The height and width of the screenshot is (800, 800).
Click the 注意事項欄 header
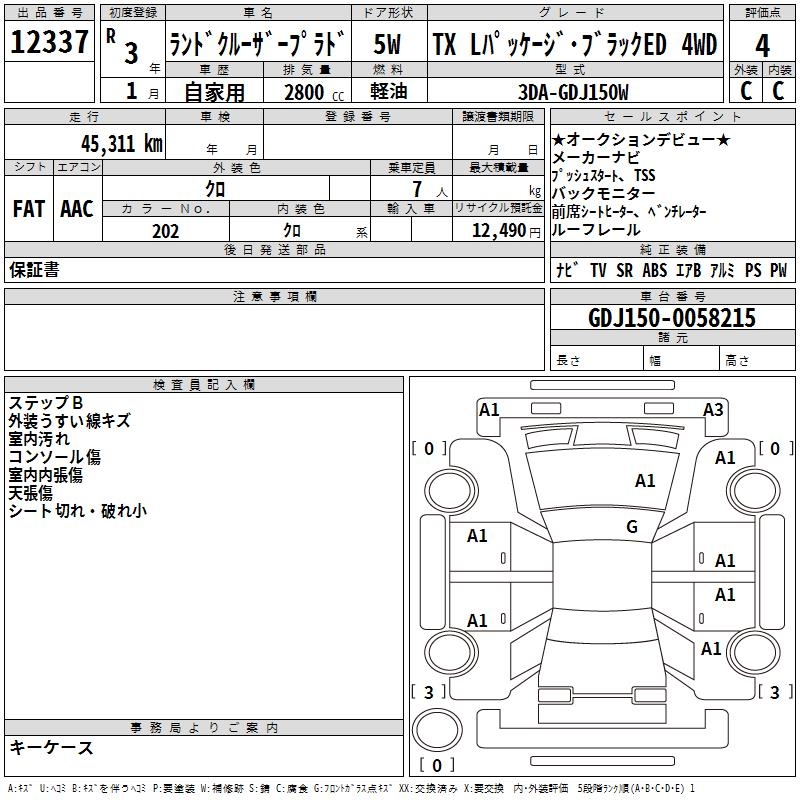[x=274, y=296]
